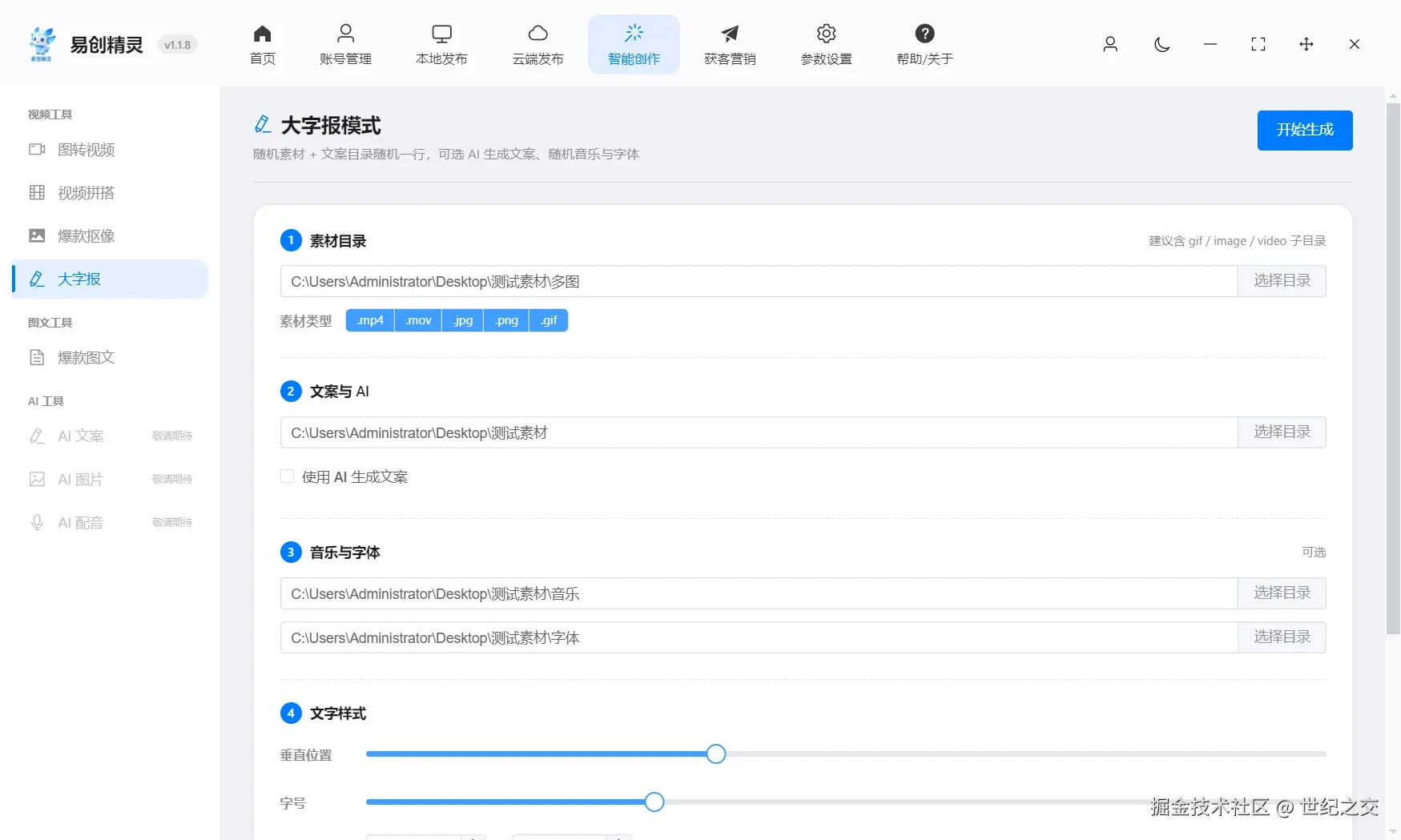
Task: Switch to the 智能创作 tab
Action: pyautogui.click(x=633, y=44)
